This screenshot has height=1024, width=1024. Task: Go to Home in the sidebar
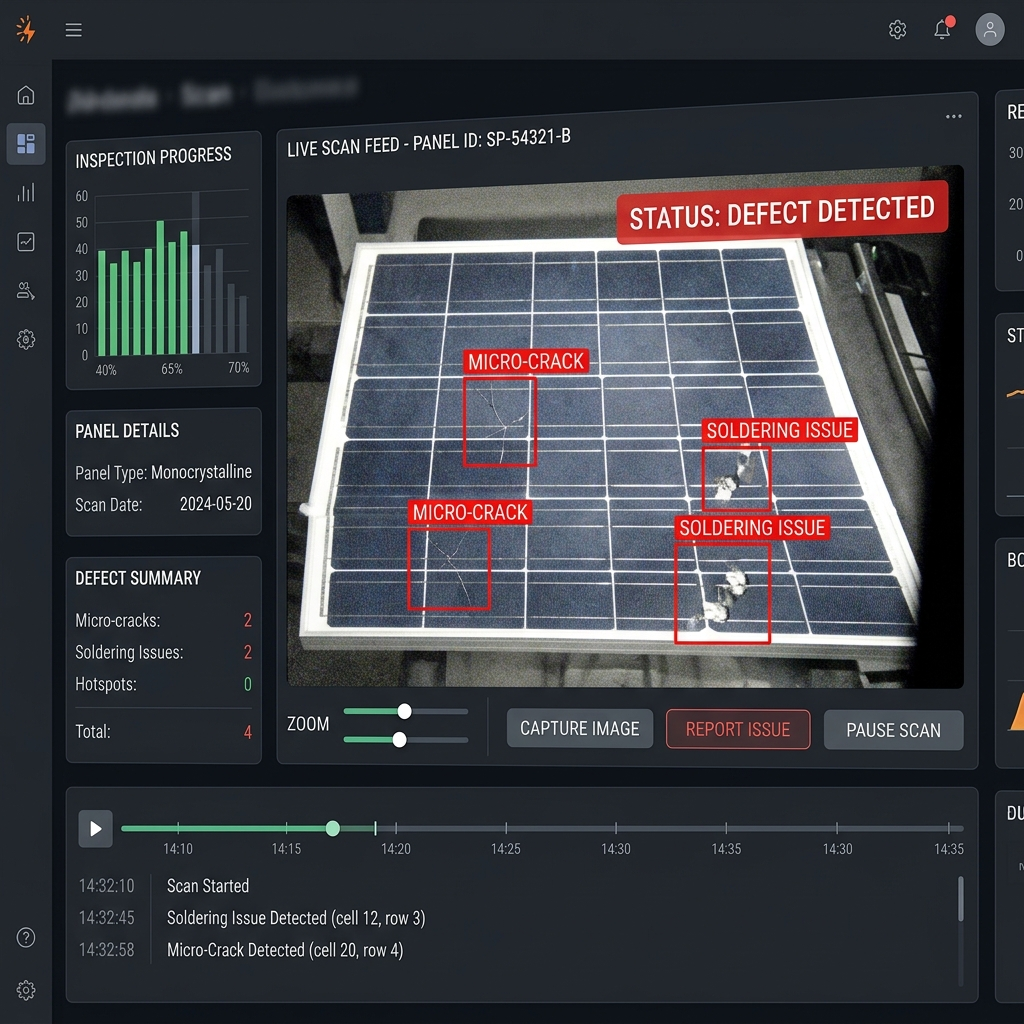(x=25, y=95)
